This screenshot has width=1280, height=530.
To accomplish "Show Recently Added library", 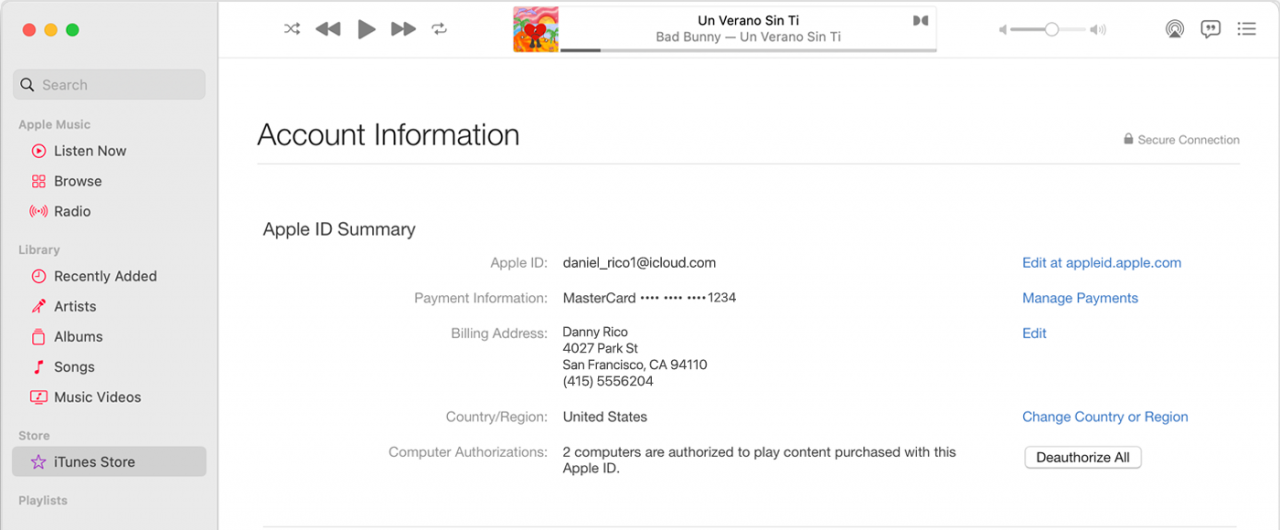I will [x=105, y=276].
